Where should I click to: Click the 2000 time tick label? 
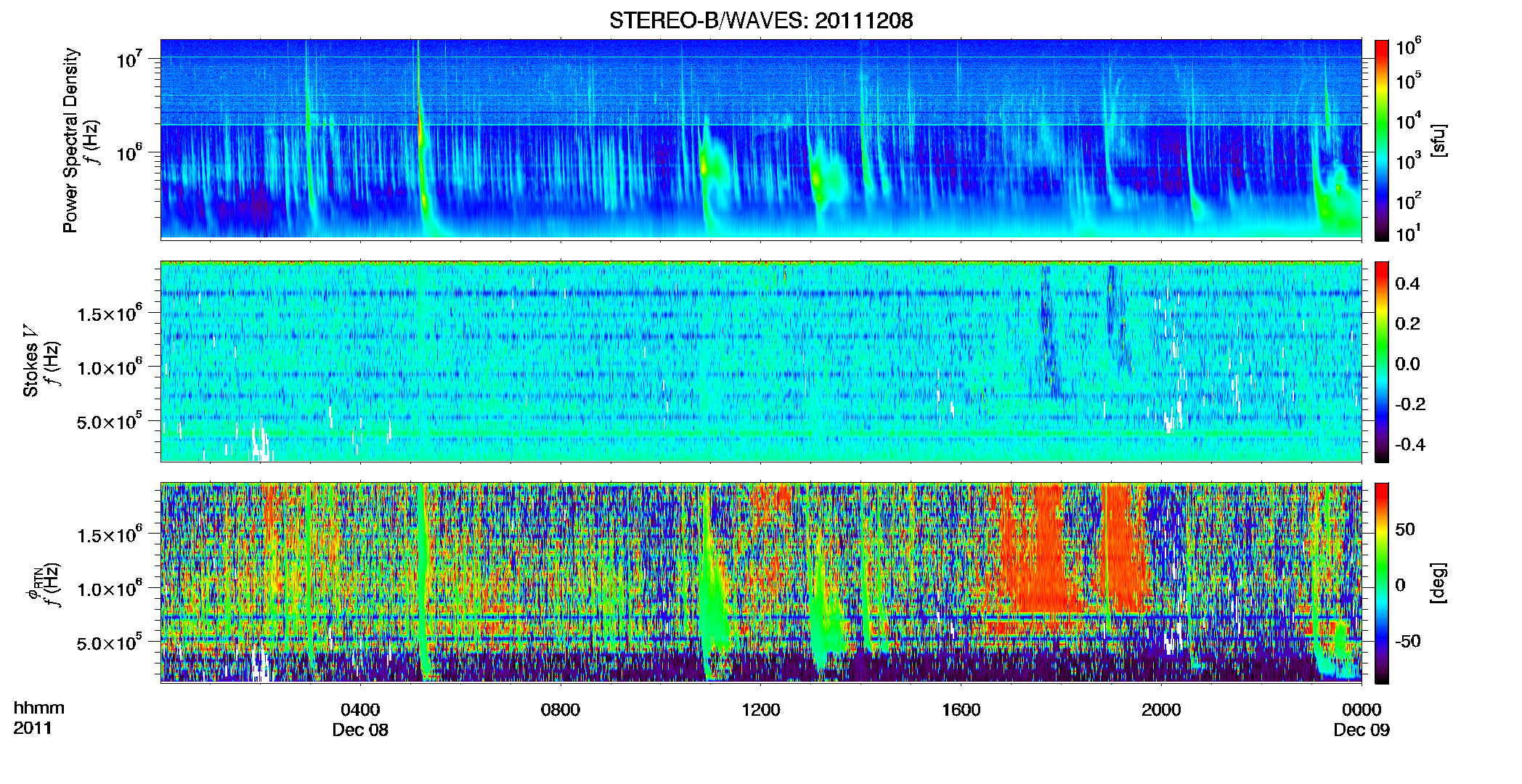[x=1161, y=709]
